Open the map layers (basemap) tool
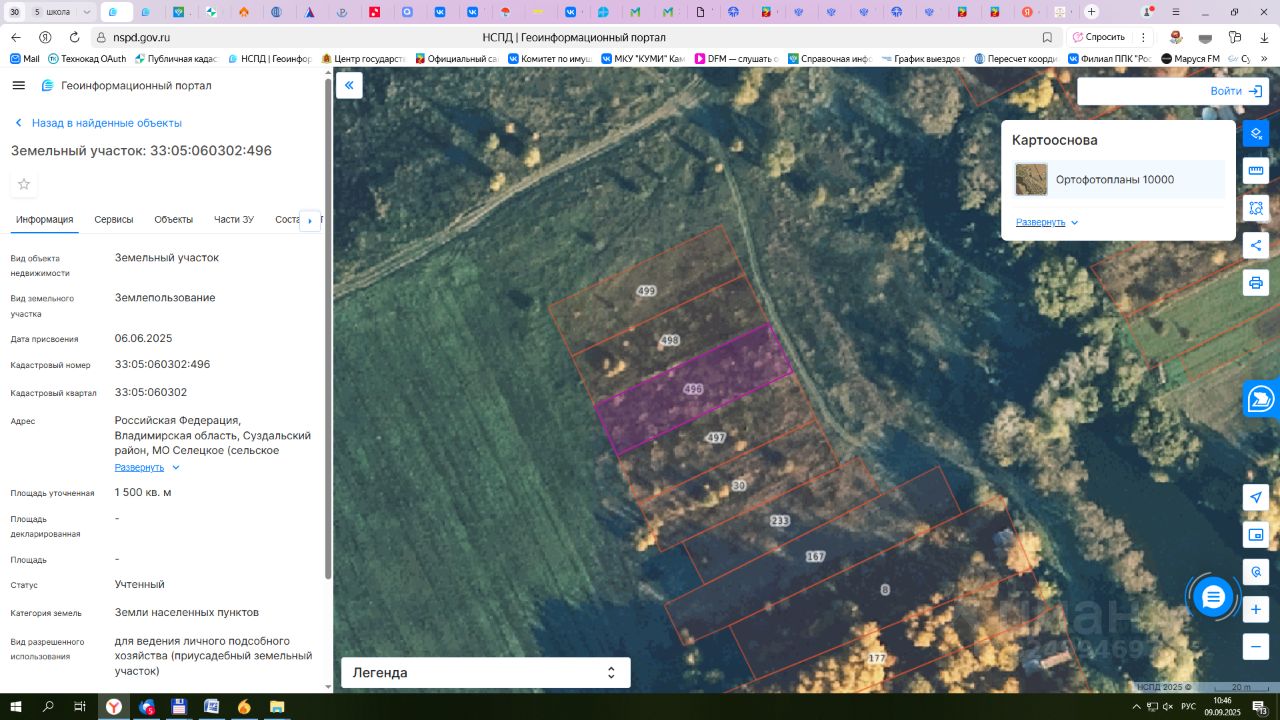The height and width of the screenshot is (720, 1280). click(x=1256, y=134)
